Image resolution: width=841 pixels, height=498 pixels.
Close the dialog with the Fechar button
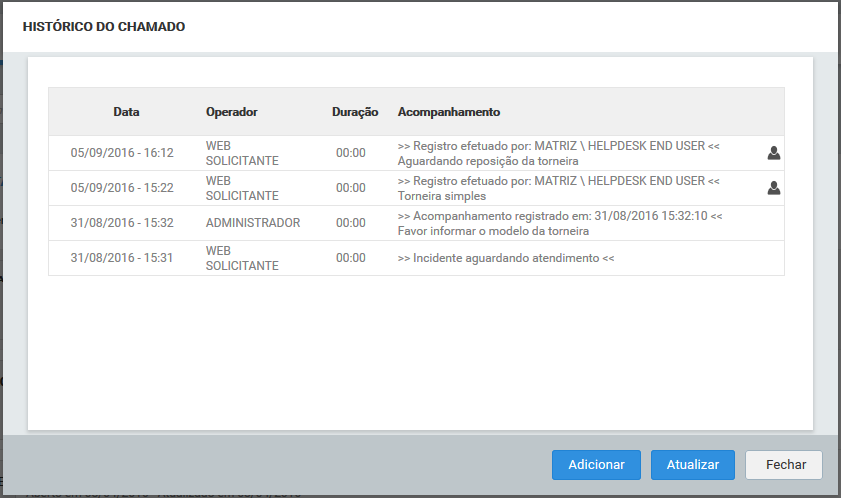pos(783,465)
